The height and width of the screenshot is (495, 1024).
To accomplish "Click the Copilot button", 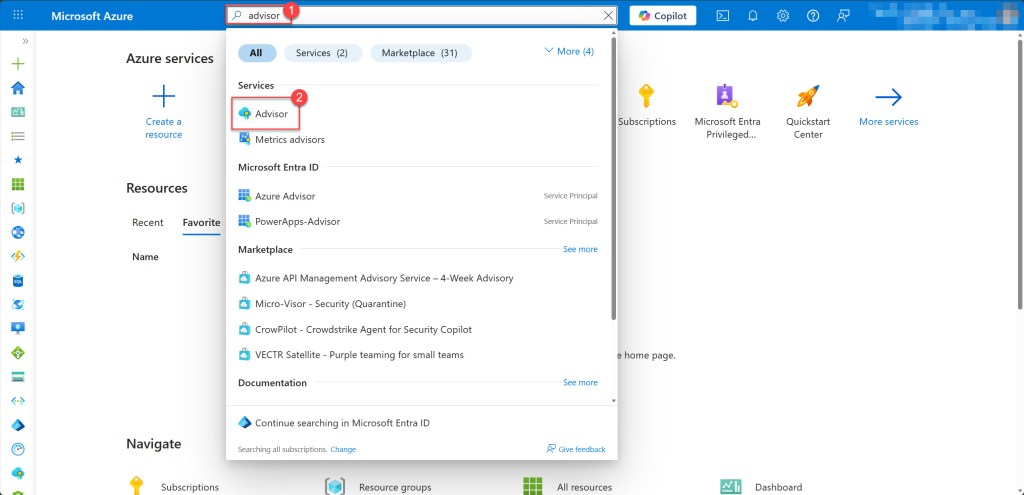I will (x=662, y=16).
